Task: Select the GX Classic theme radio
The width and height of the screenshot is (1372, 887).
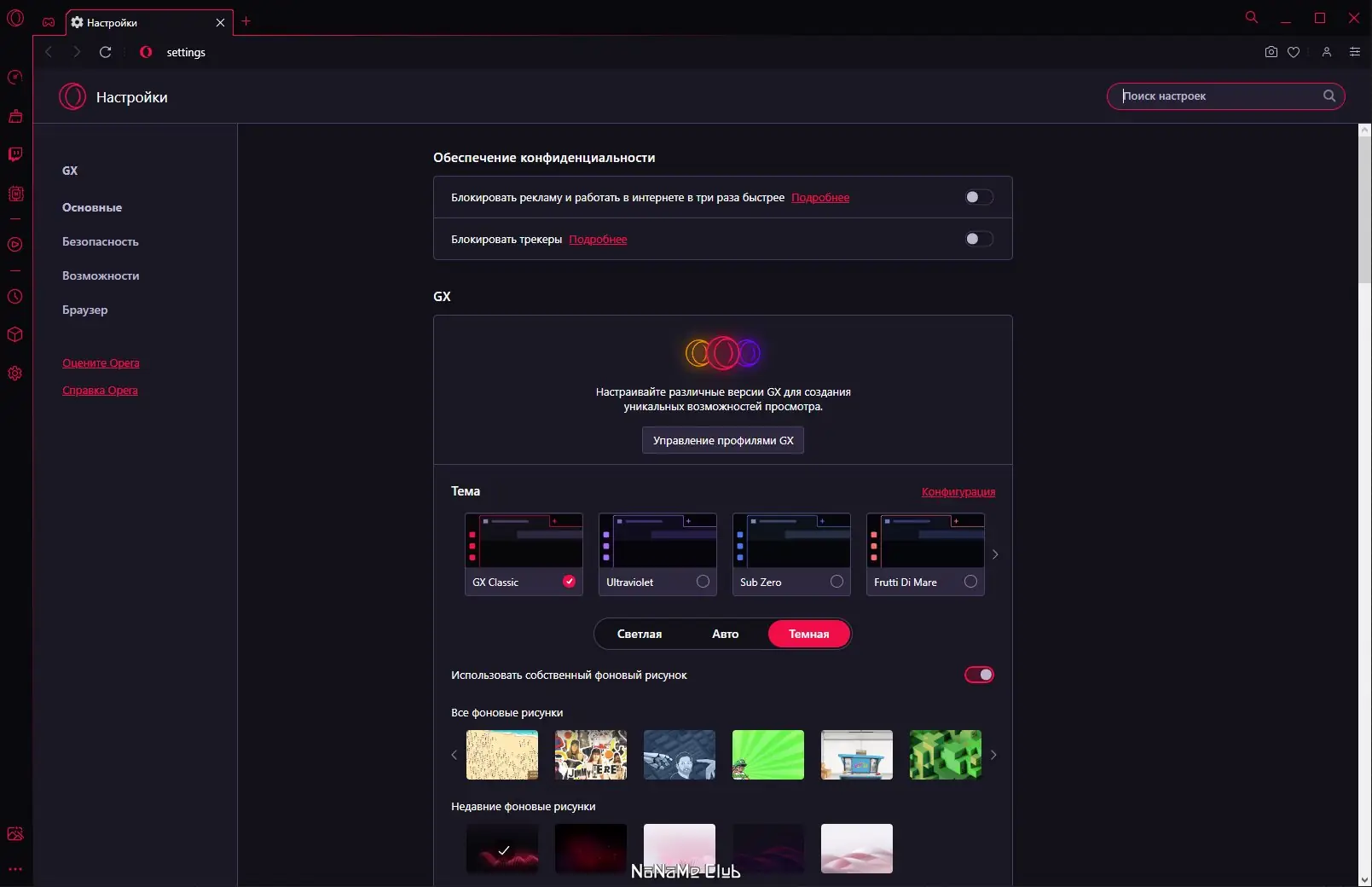Action: (x=570, y=582)
